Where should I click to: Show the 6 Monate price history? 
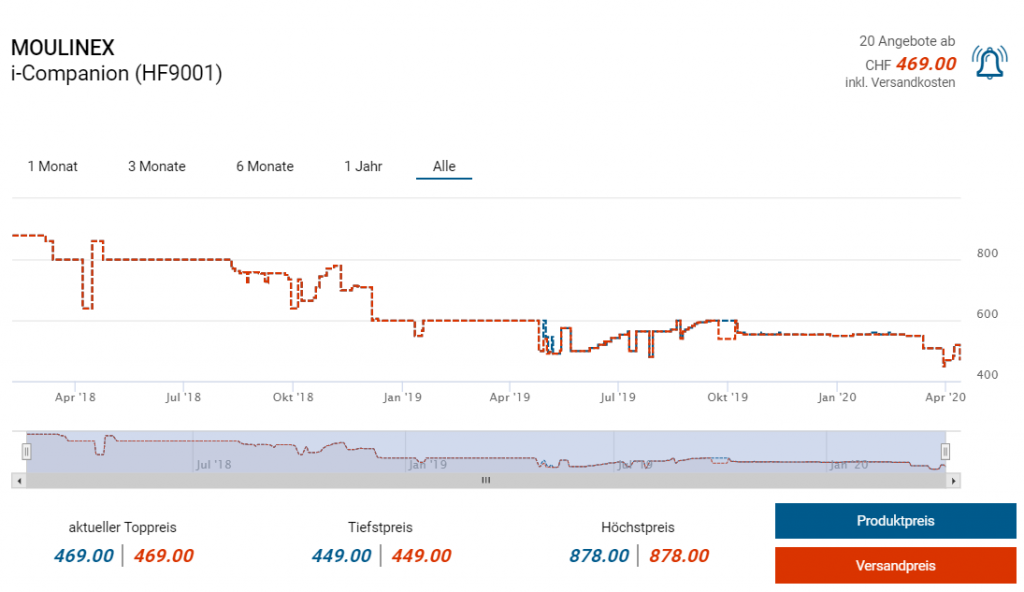click(265, 166)
